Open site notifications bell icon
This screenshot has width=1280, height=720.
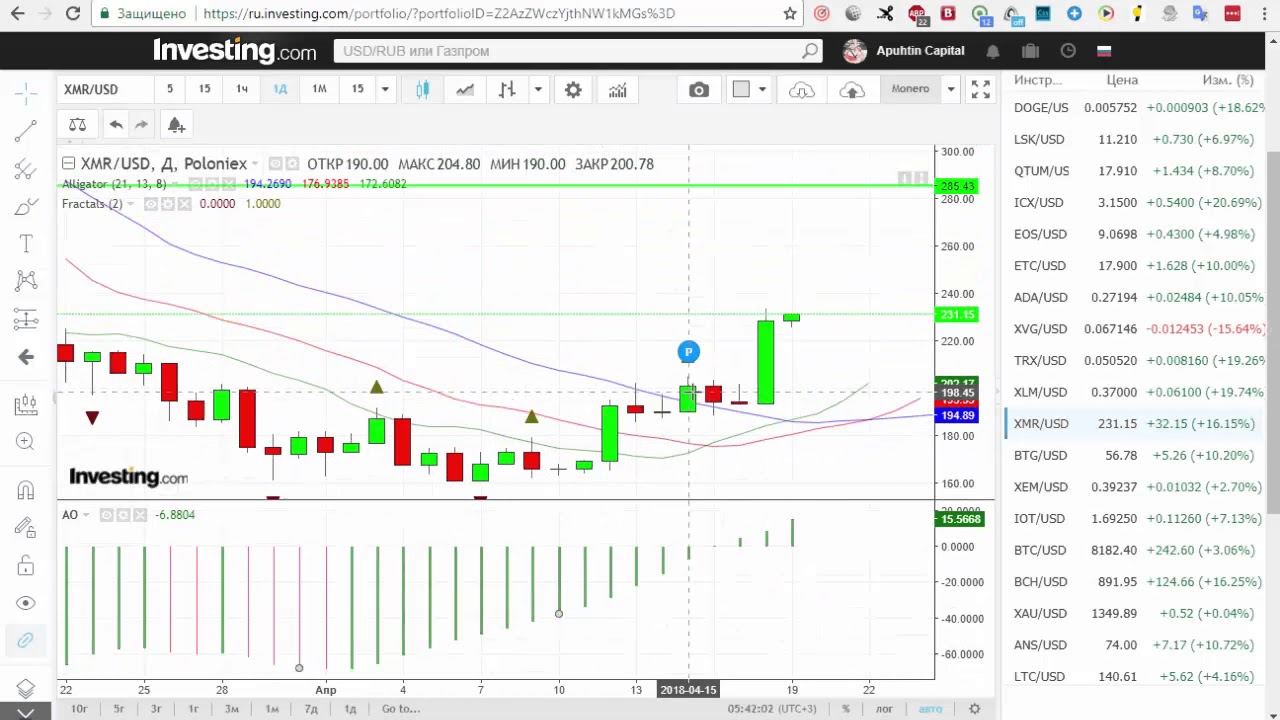pos(993,51)
